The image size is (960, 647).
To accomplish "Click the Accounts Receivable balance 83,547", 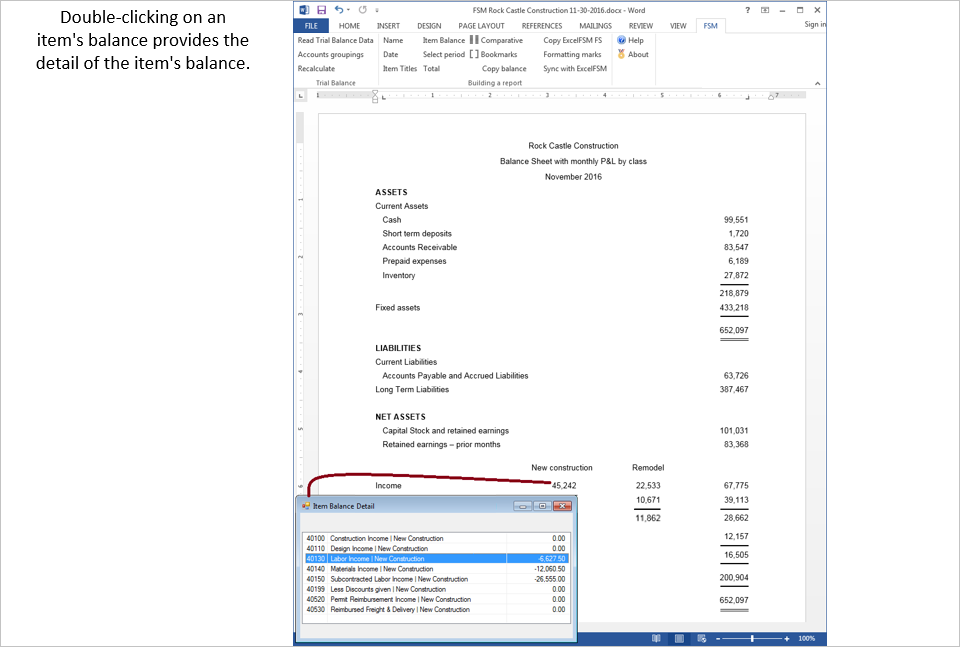I will (736, 247).
